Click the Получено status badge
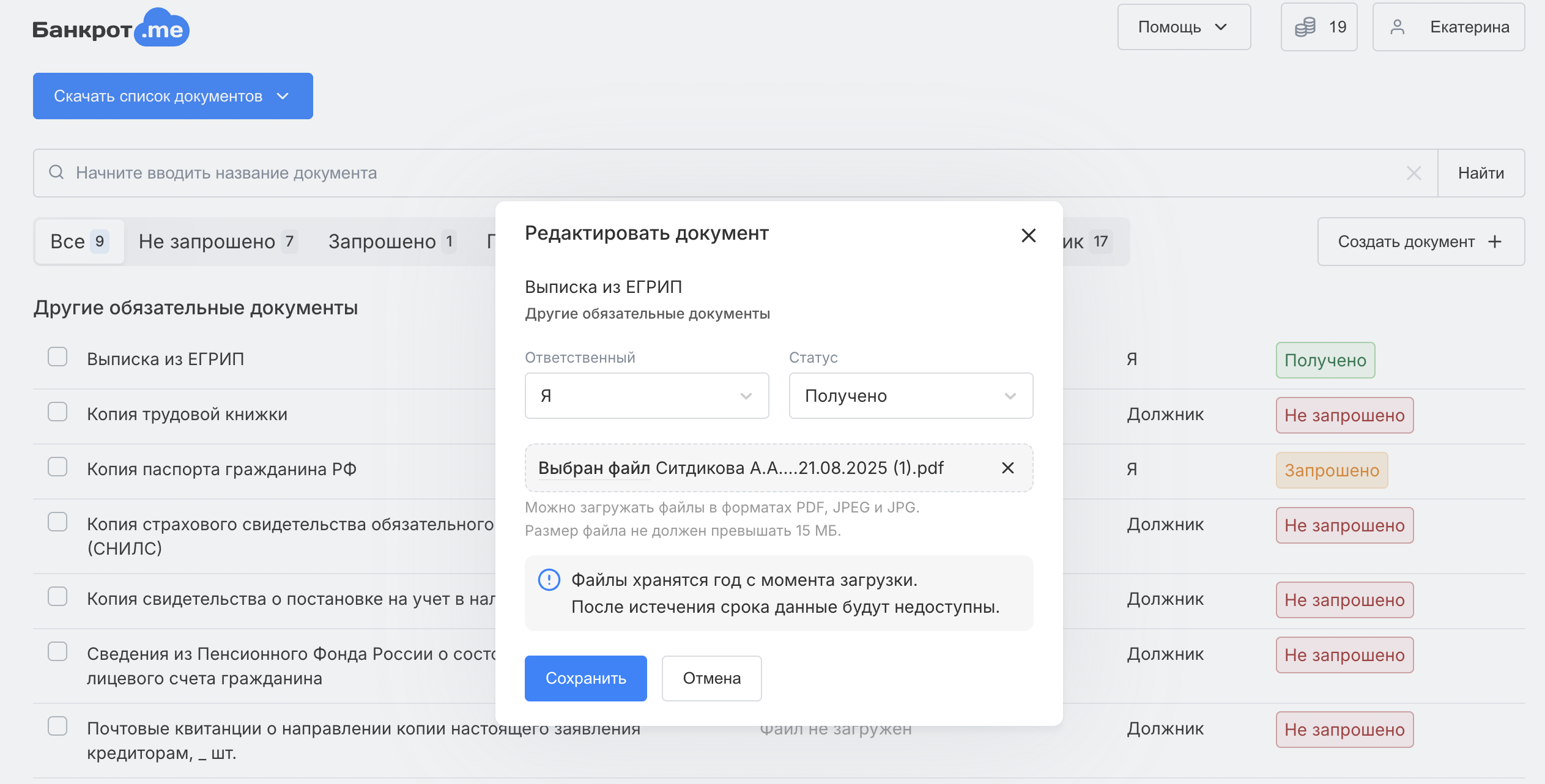Screen dimensions: 1545x784 [x=1325, y=360]
